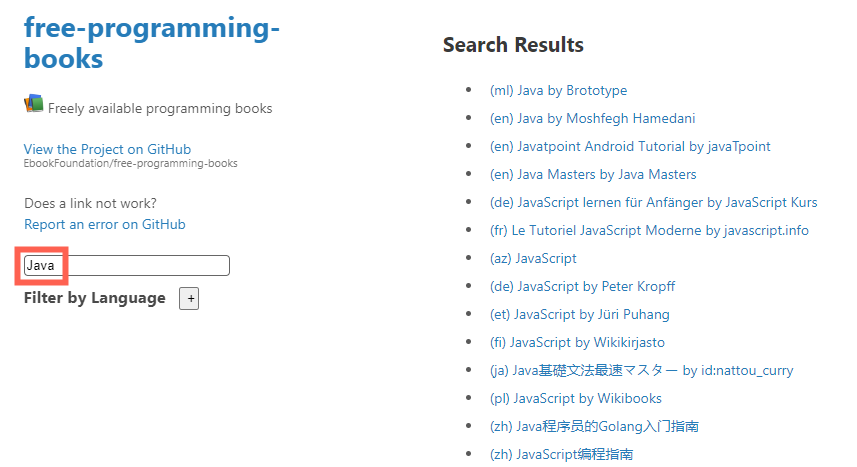Open (de) JavaScript by Peter Kropff
This screenshot has height=467, width=857.
(582, 286)
